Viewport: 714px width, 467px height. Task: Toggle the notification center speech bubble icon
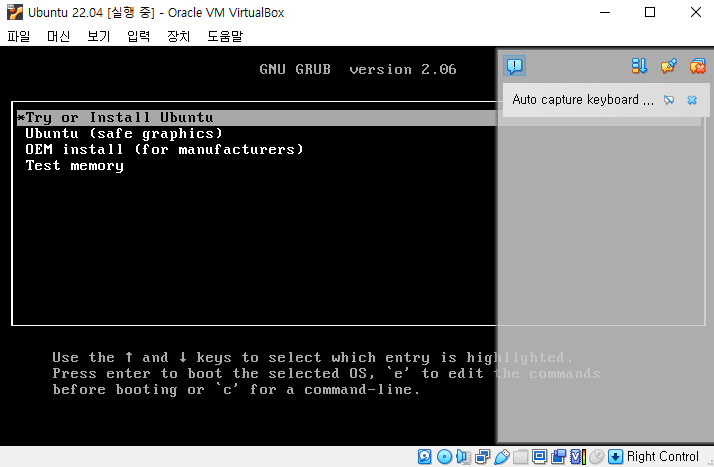[x=515, y=66]
